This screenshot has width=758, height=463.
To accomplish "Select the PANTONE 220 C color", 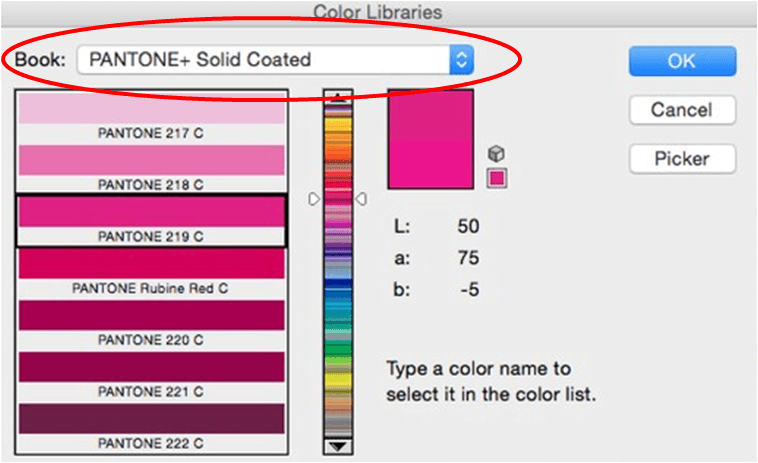I will (152, 316).
